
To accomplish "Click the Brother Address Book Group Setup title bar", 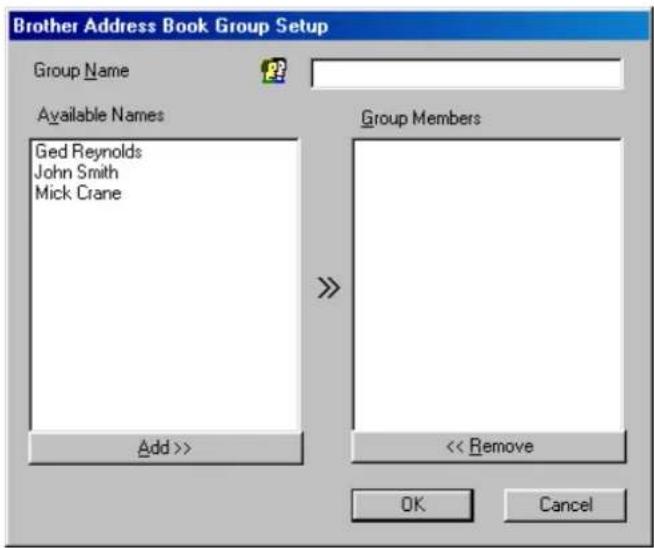I will click(x=329, y=26).
